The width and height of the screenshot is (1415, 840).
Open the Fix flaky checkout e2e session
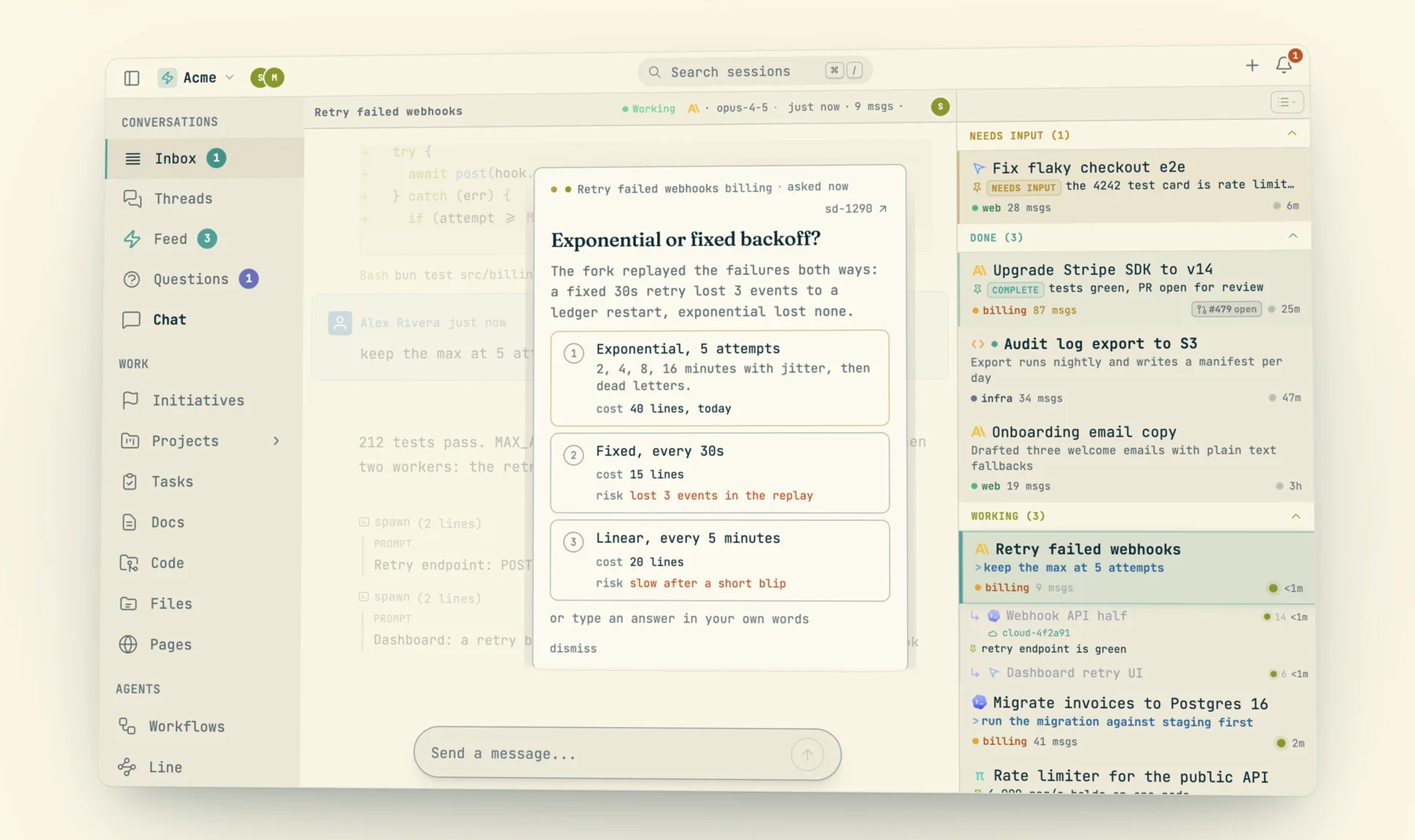pyautogui.click(x=1134, y=187)
